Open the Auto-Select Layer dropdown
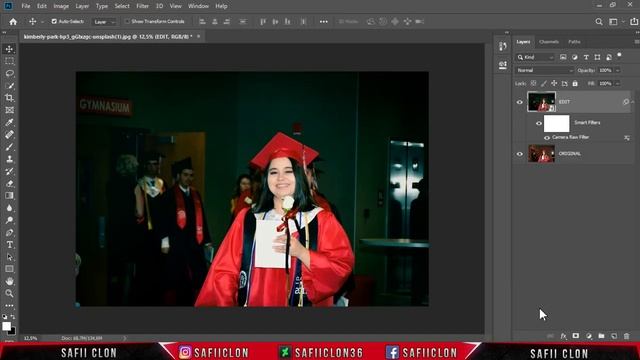 click(x=104, y=22)
